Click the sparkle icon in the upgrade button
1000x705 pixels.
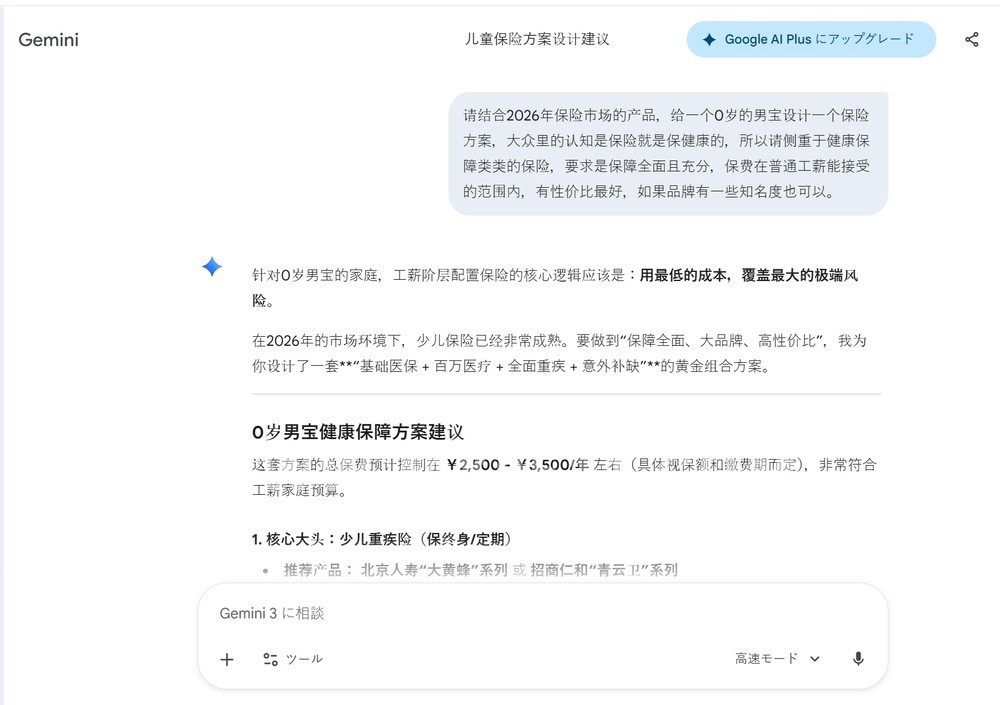pos(709,40)
